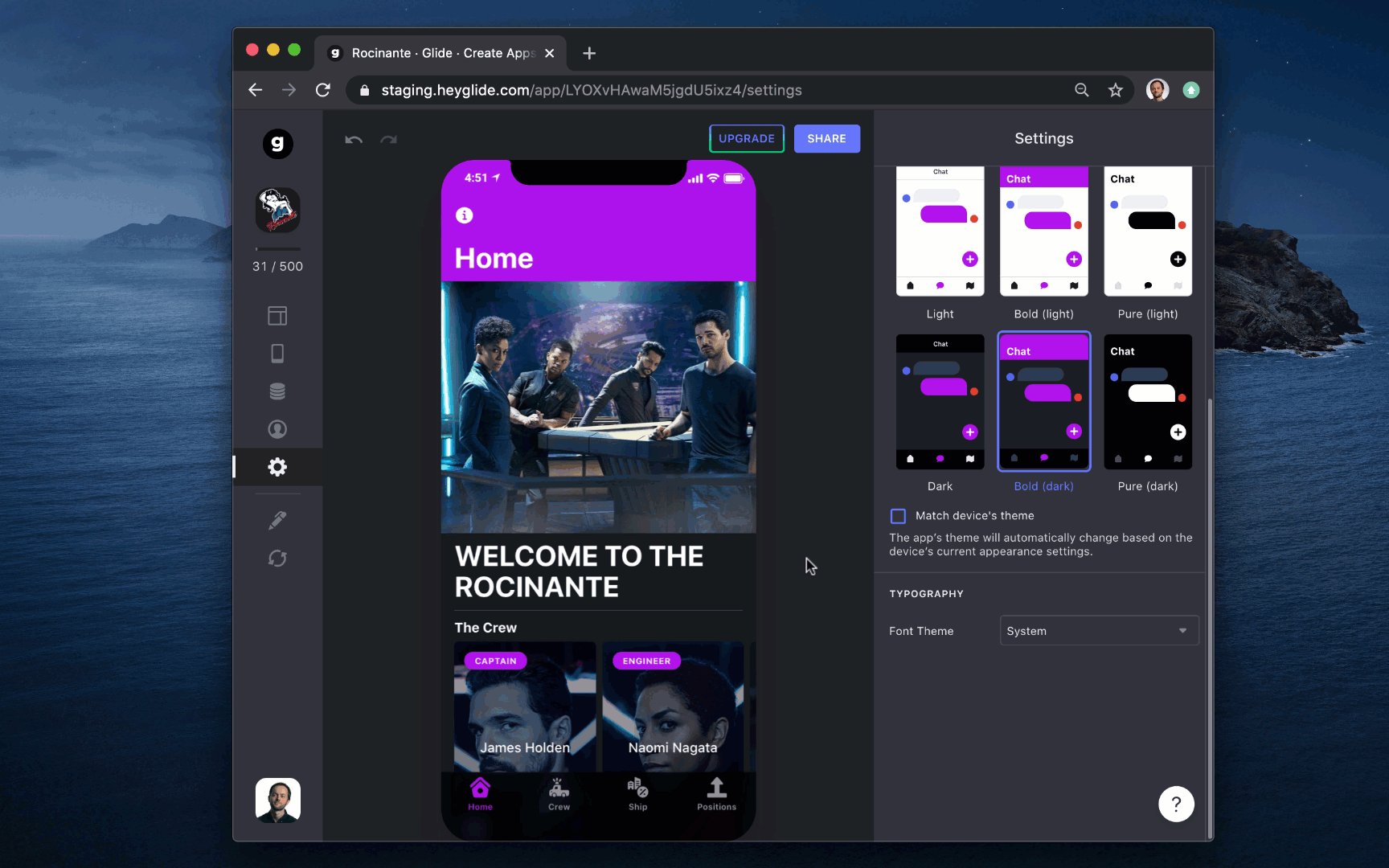1389x868 pixels.
Task: Click the site lock icon
Action: 364,90
